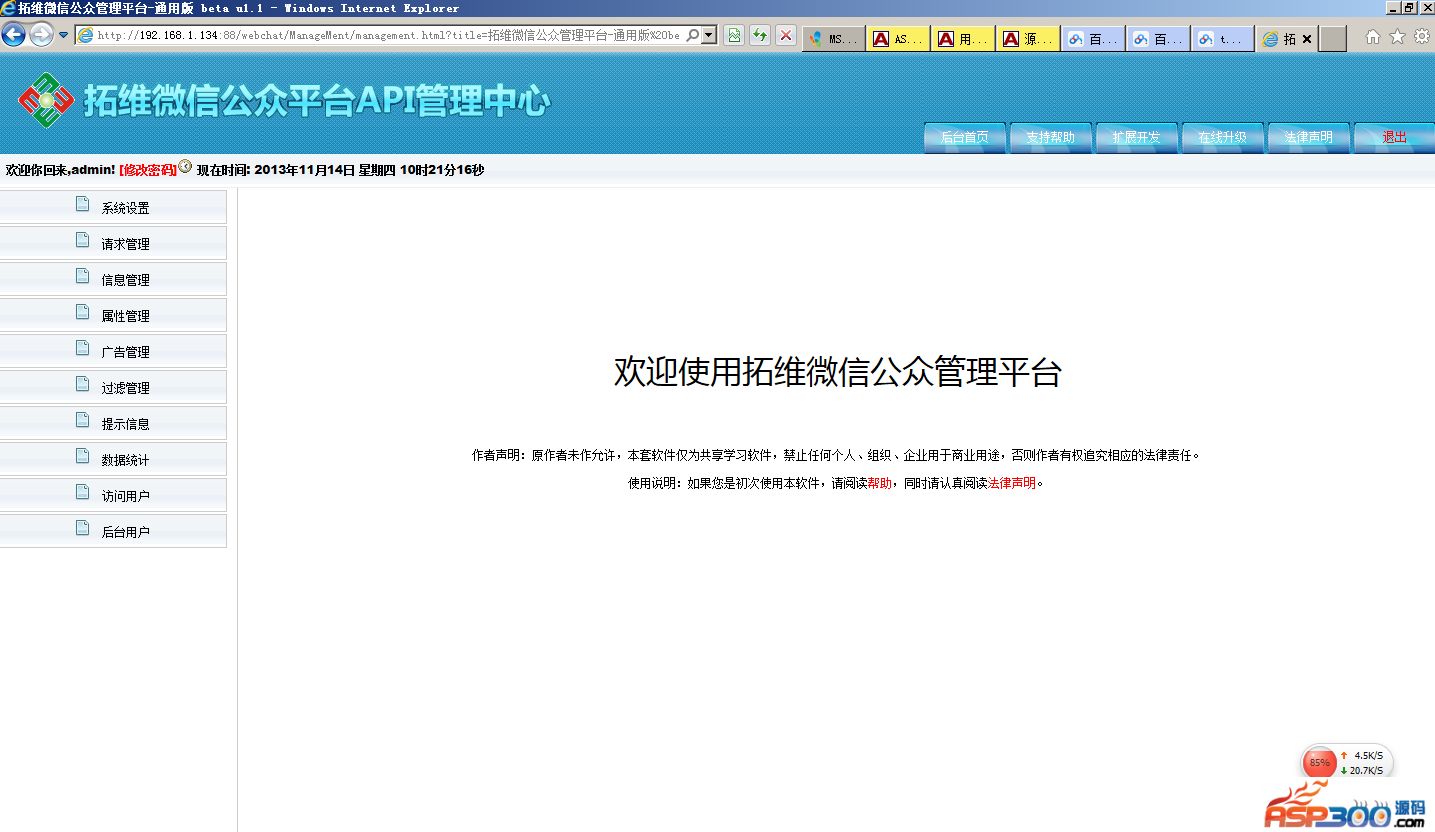
Task: Click the Compatibility View icon in address bar
Action: click(734, 36)
